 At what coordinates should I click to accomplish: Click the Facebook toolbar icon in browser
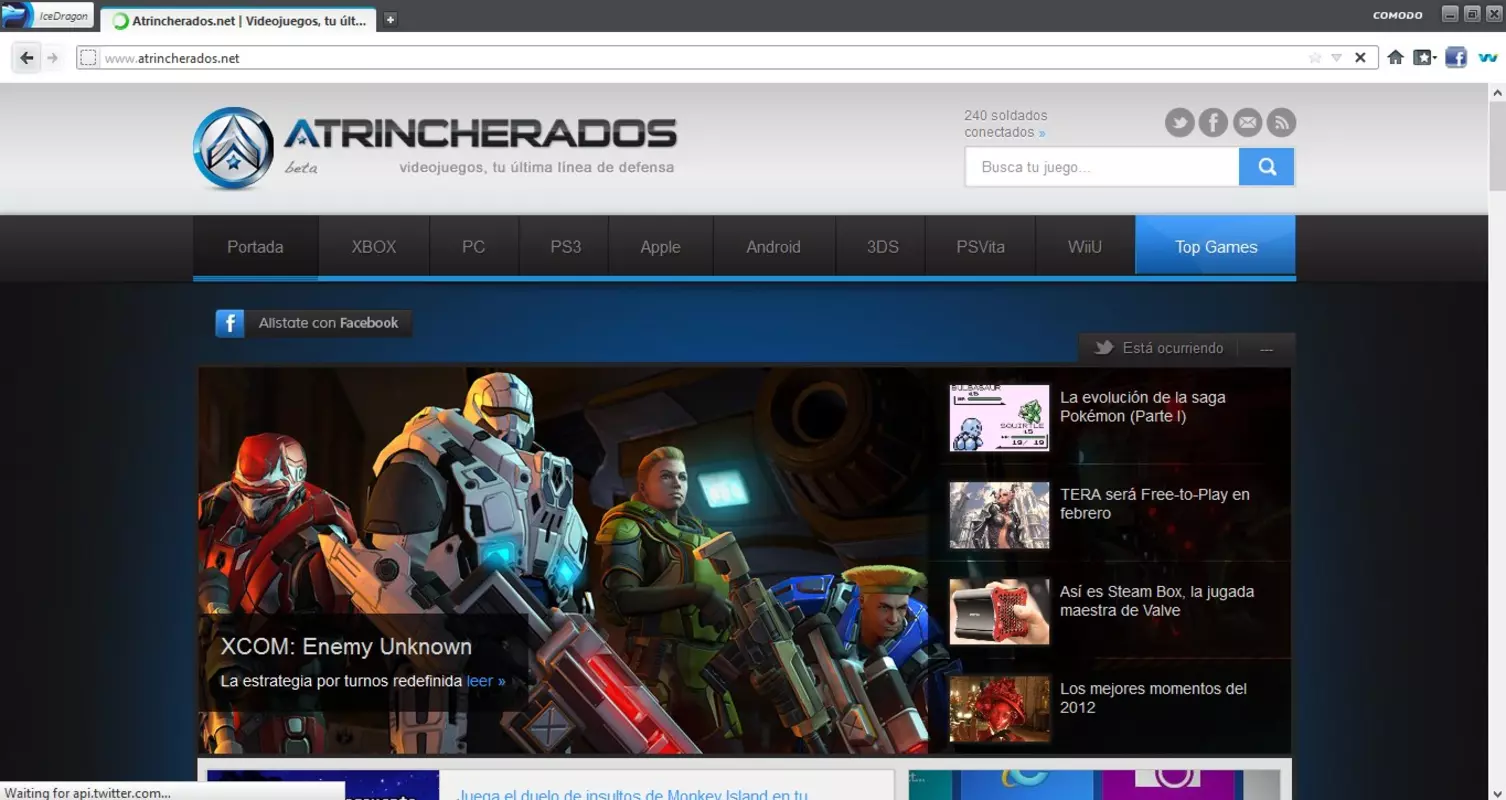tap(1456, 58)
